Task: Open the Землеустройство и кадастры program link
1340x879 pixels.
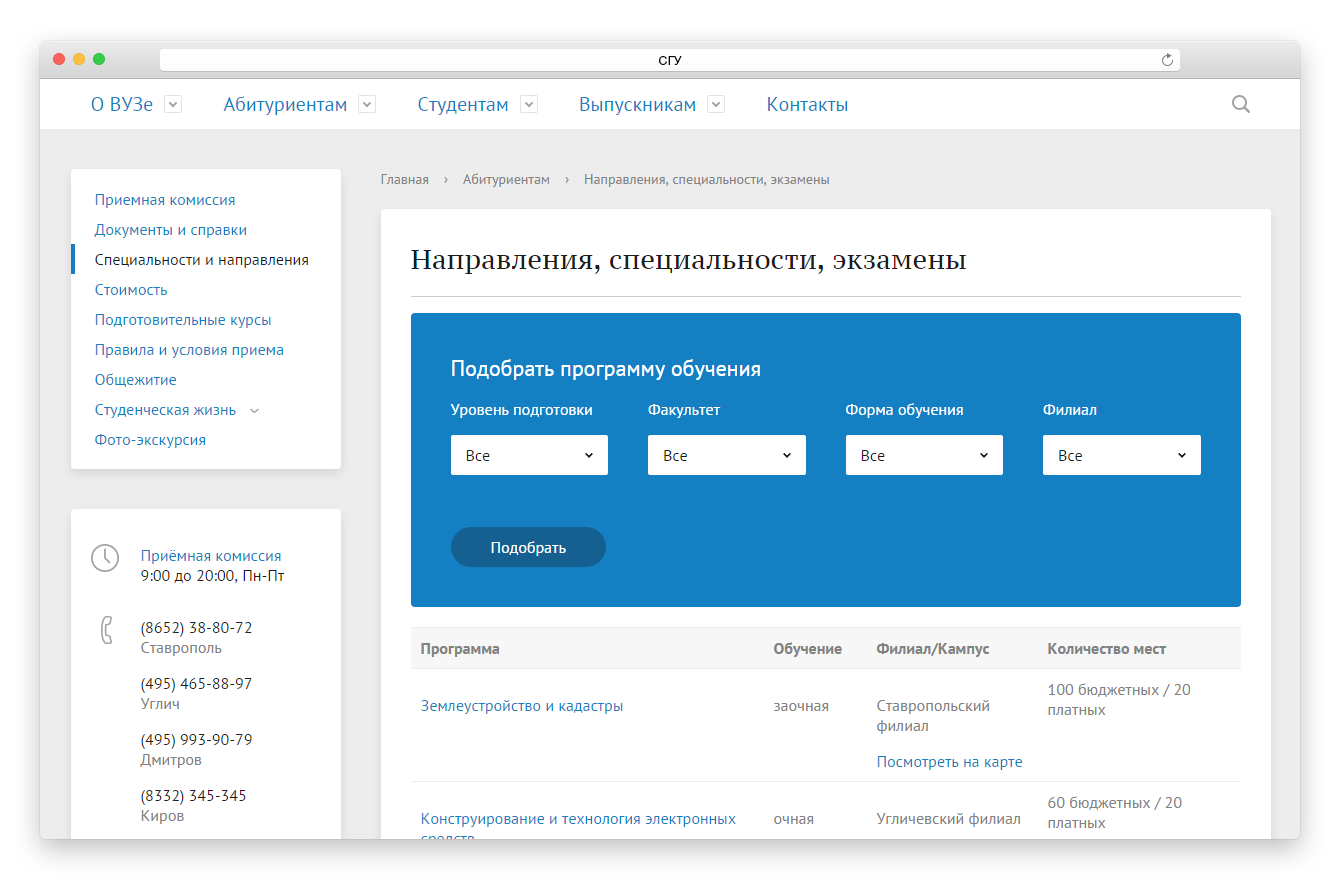Action: tap(521, 706)
